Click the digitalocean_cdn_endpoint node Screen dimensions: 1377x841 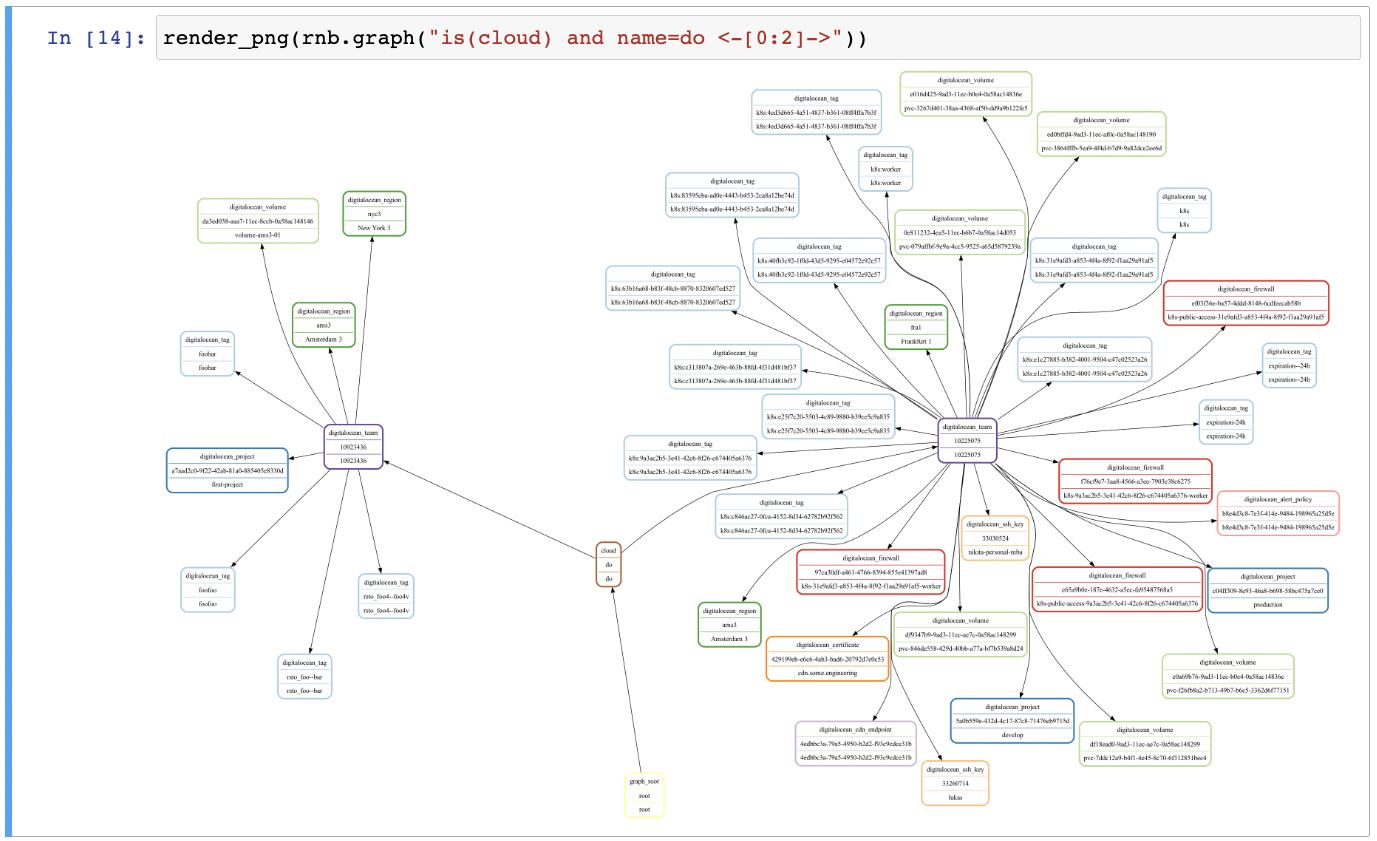tap(855, 743)
